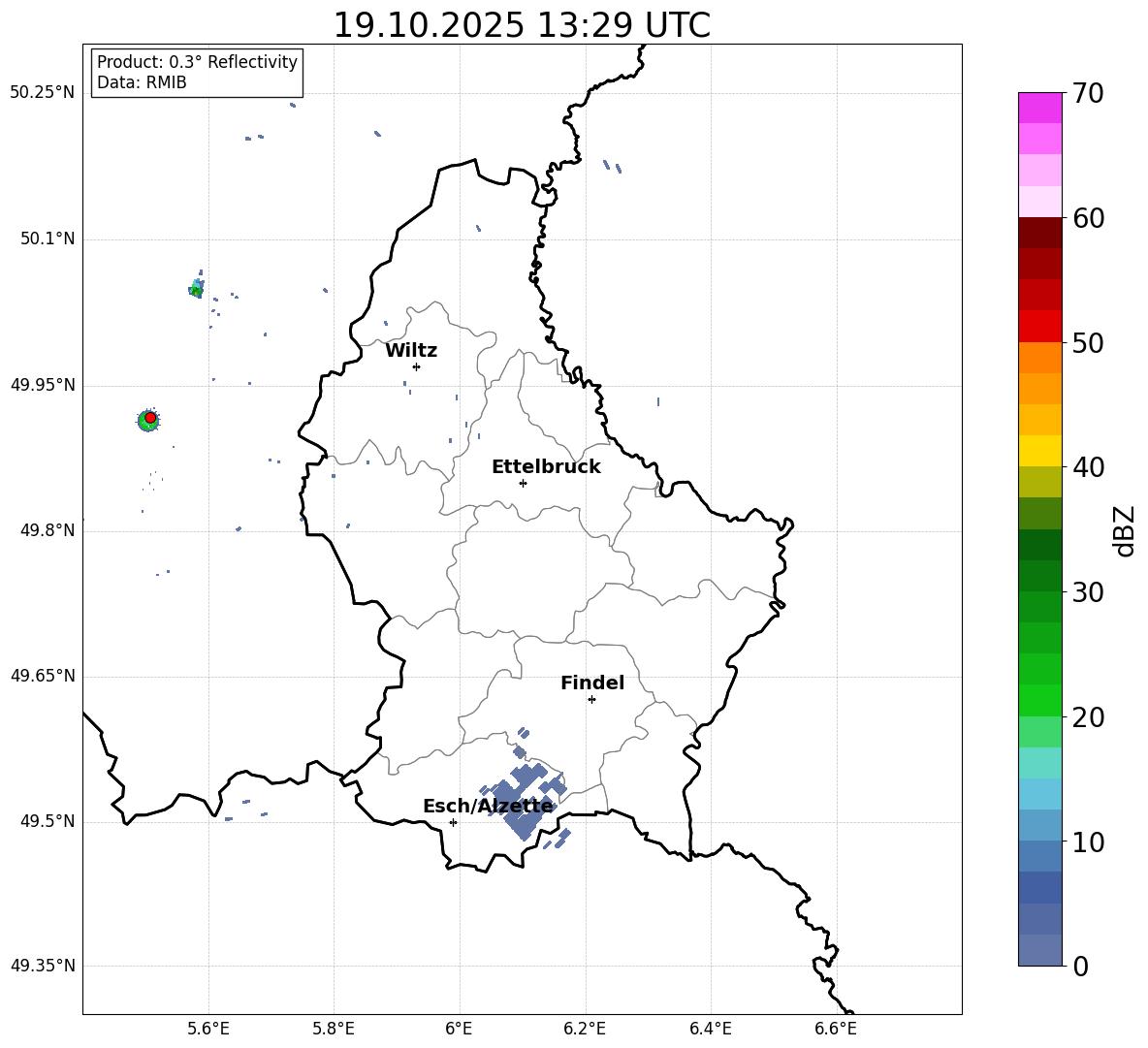Click the 6.2°E longitude label

tap(585, 1030)
